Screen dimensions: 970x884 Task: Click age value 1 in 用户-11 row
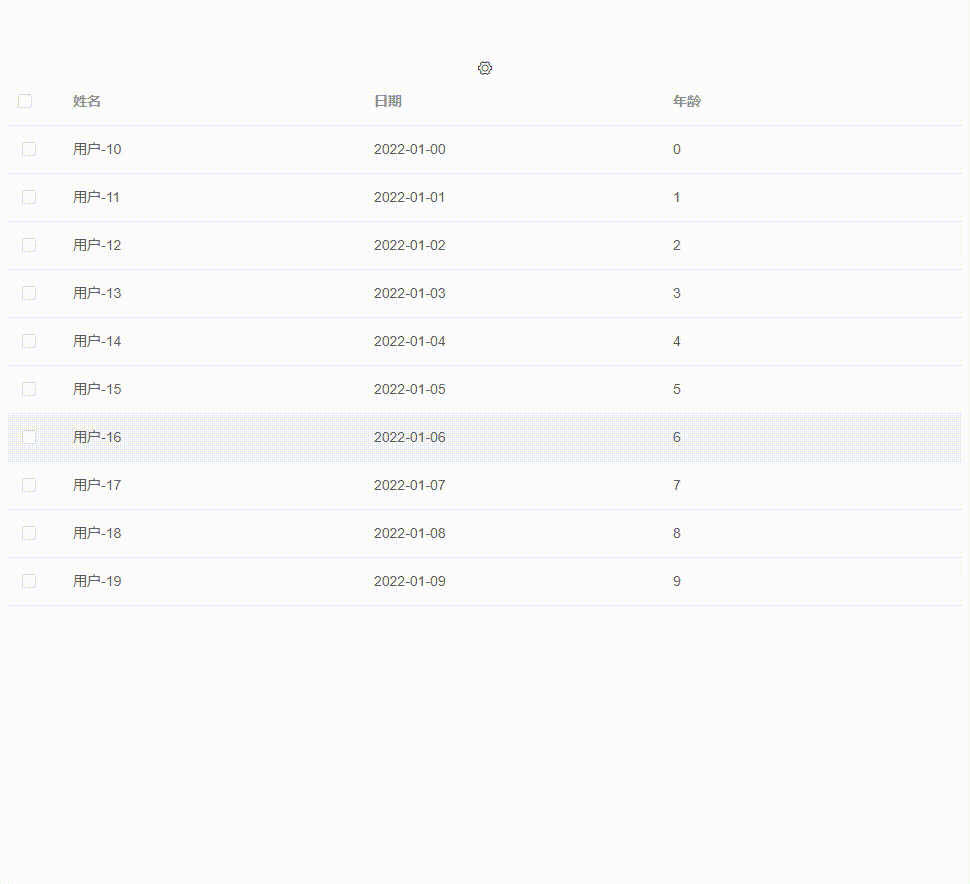click(x=677, y=197)
